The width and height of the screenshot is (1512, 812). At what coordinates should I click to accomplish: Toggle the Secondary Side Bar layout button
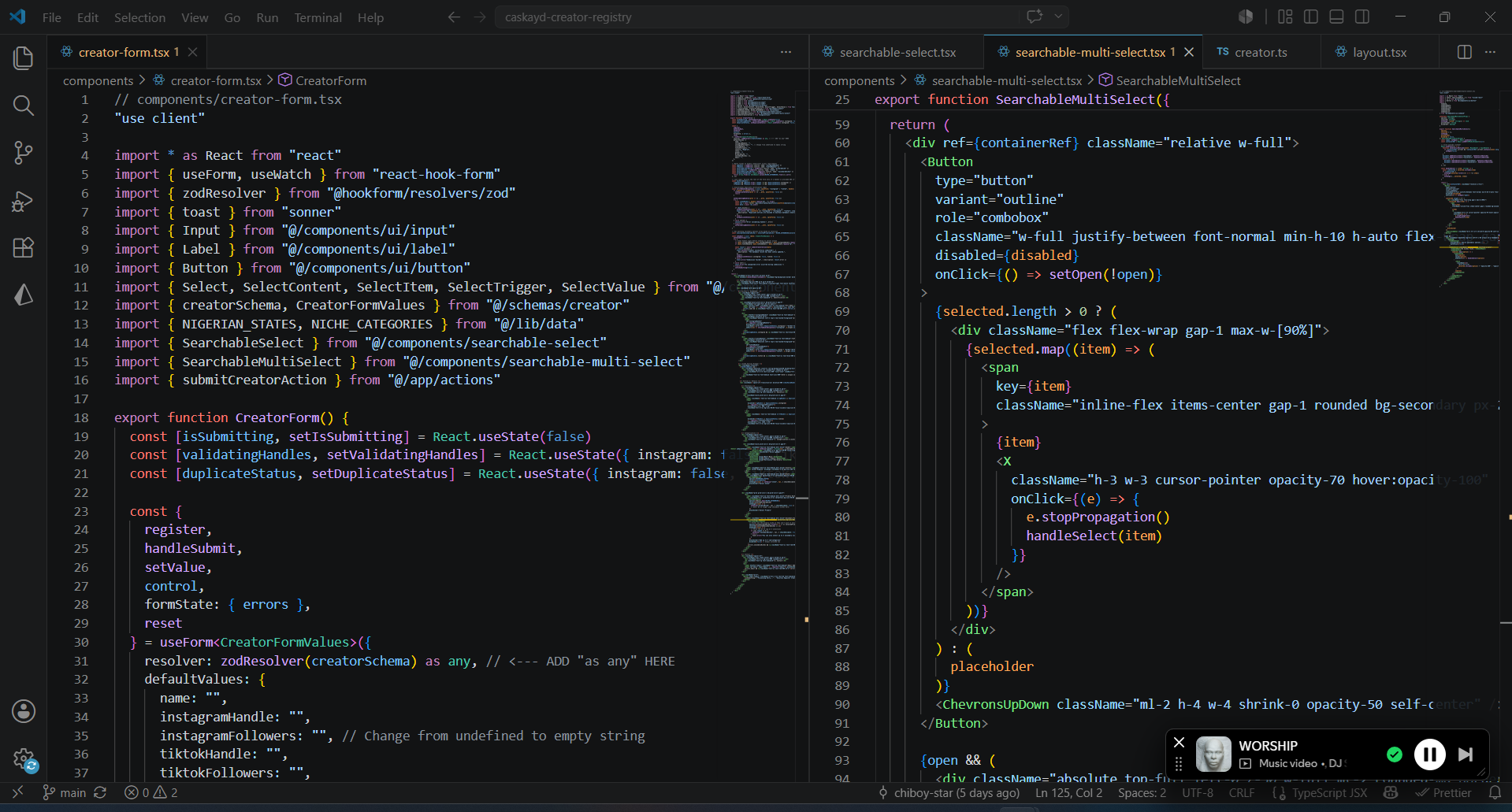click(1362, 17)
